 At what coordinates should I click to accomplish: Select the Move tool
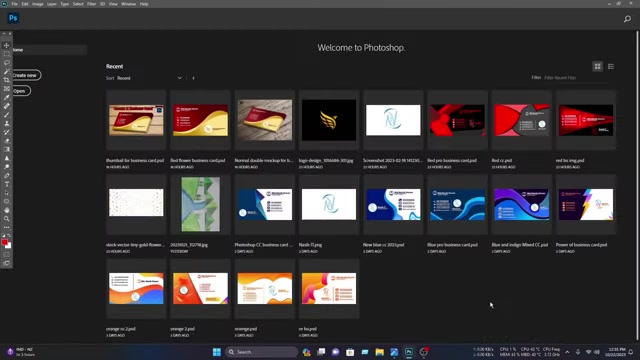7,45
